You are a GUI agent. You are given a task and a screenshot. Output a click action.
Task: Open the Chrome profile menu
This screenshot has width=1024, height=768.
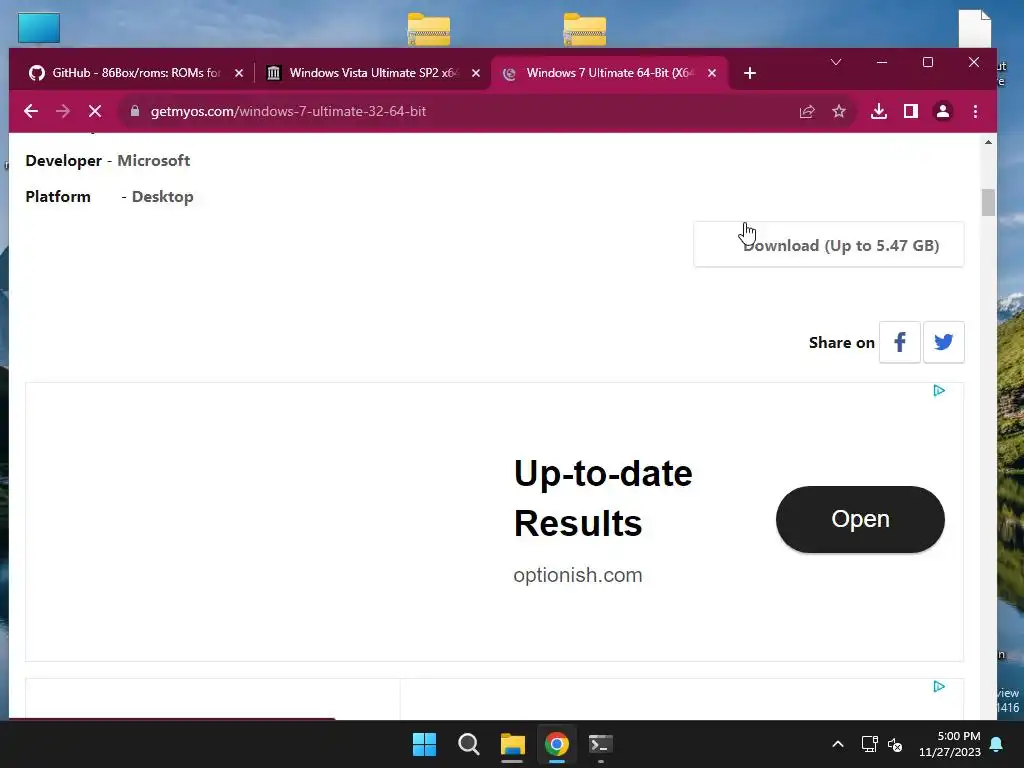[942, 112]
